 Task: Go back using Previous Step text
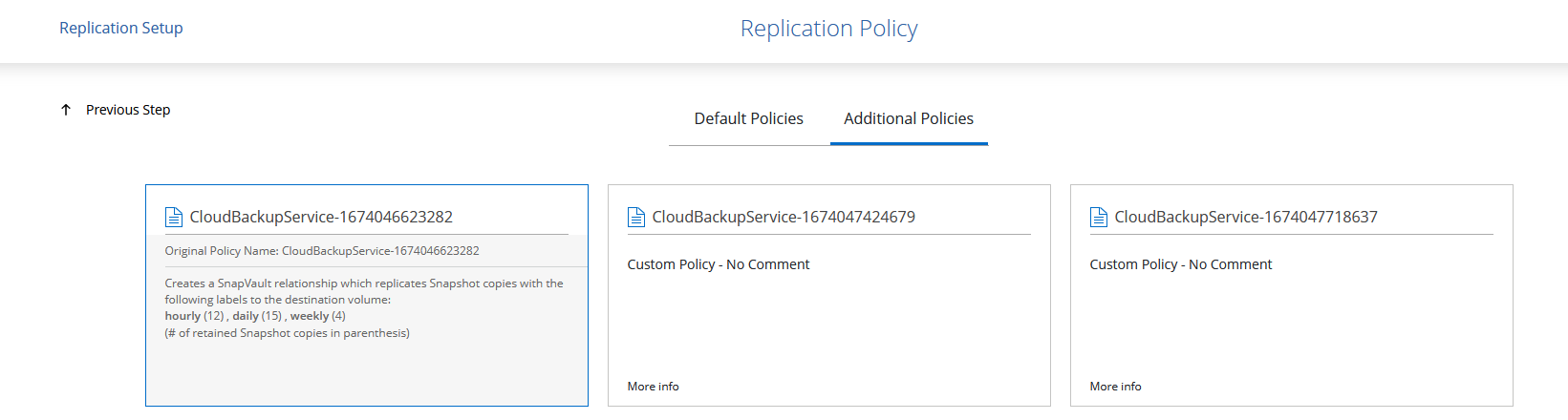(x=128, y=110)
